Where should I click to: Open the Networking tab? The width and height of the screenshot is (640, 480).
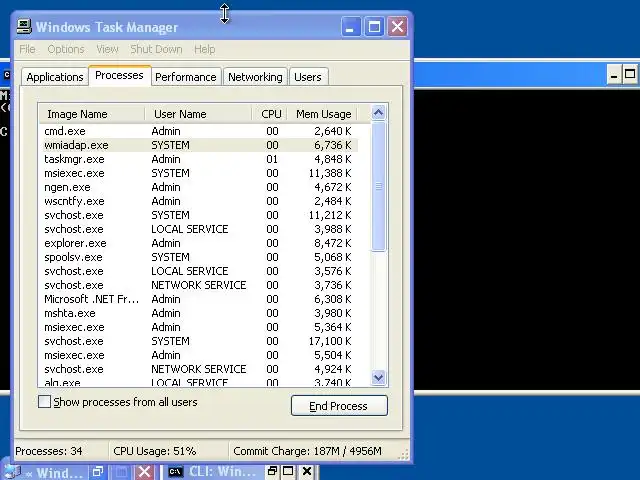tap(255, 77)
